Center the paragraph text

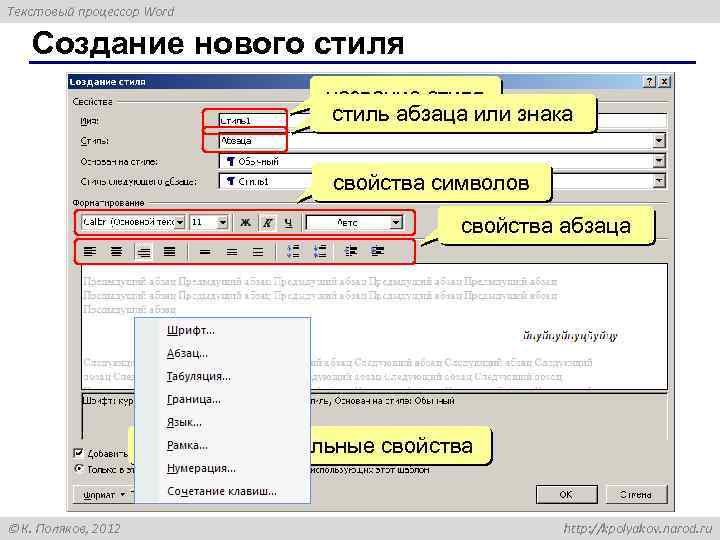point(117,251)
